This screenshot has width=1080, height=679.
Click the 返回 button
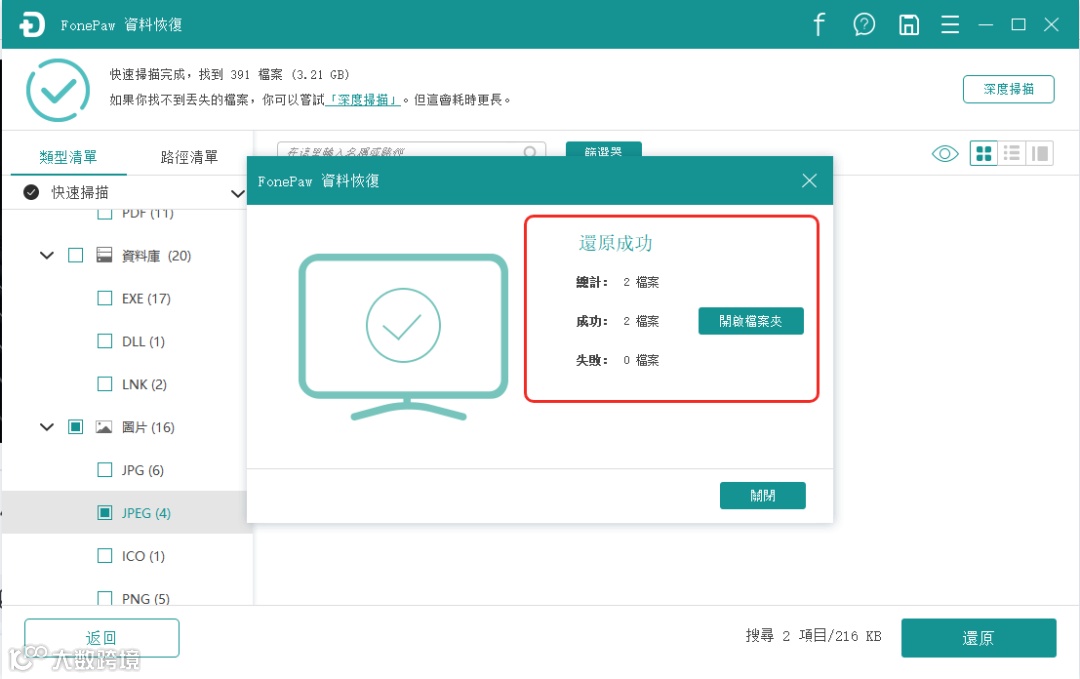click(101, 638)
